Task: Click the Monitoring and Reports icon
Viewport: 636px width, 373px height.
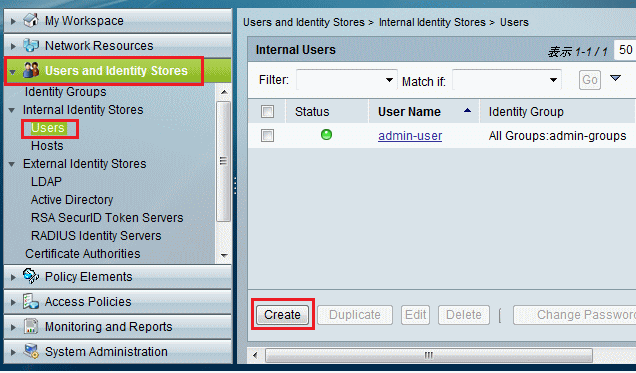Action: tap(31, 326)
